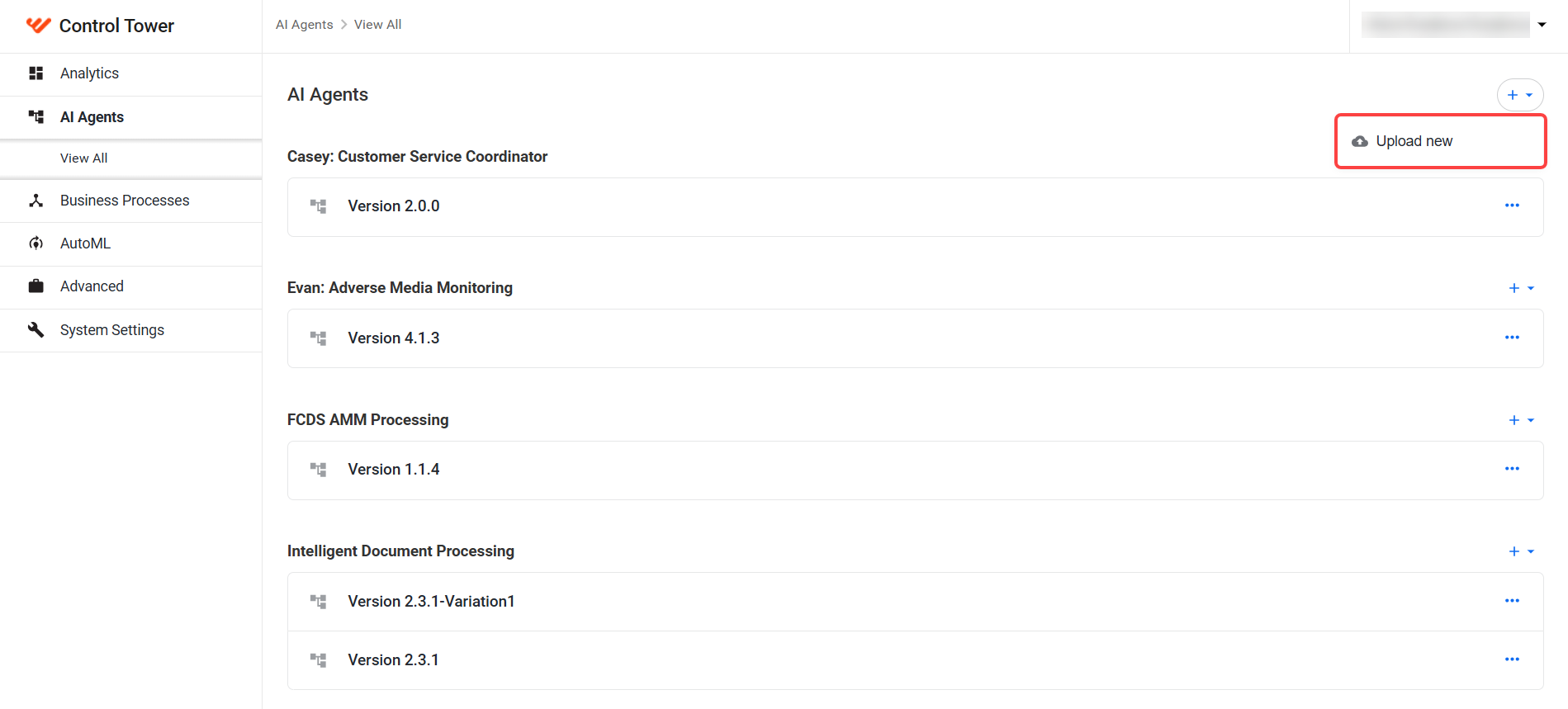Click AI Agents breadcrumb link
Viewport: 1568px width, 709px height.
tap(304, 25)
